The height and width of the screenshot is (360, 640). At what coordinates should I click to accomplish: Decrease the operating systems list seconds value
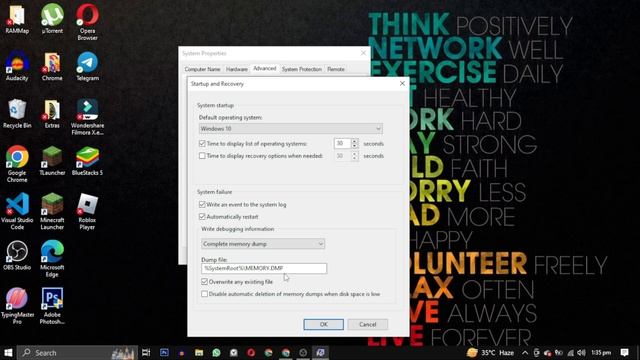coord(354,146)
